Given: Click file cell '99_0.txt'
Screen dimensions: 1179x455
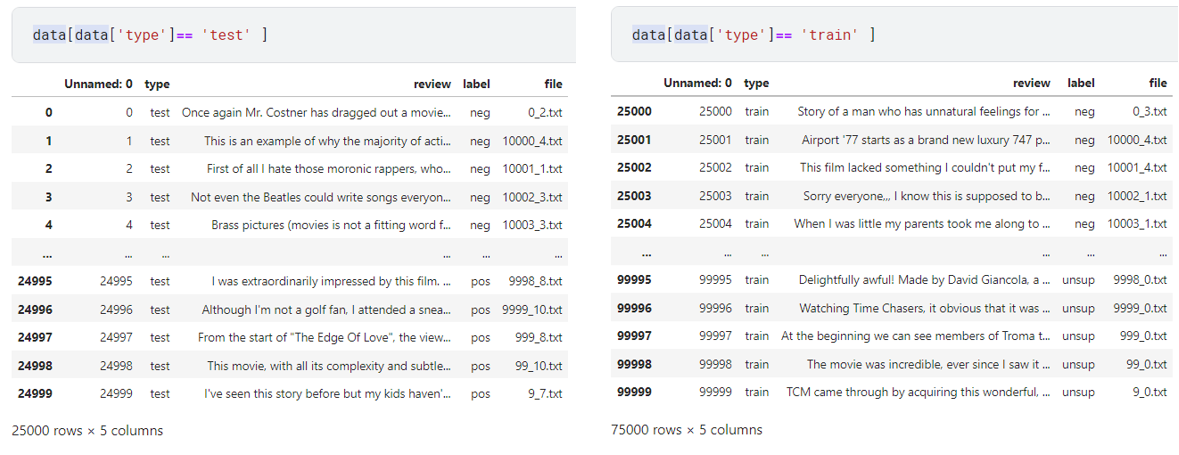Looking at the screenshot, I should point(1147,364).
